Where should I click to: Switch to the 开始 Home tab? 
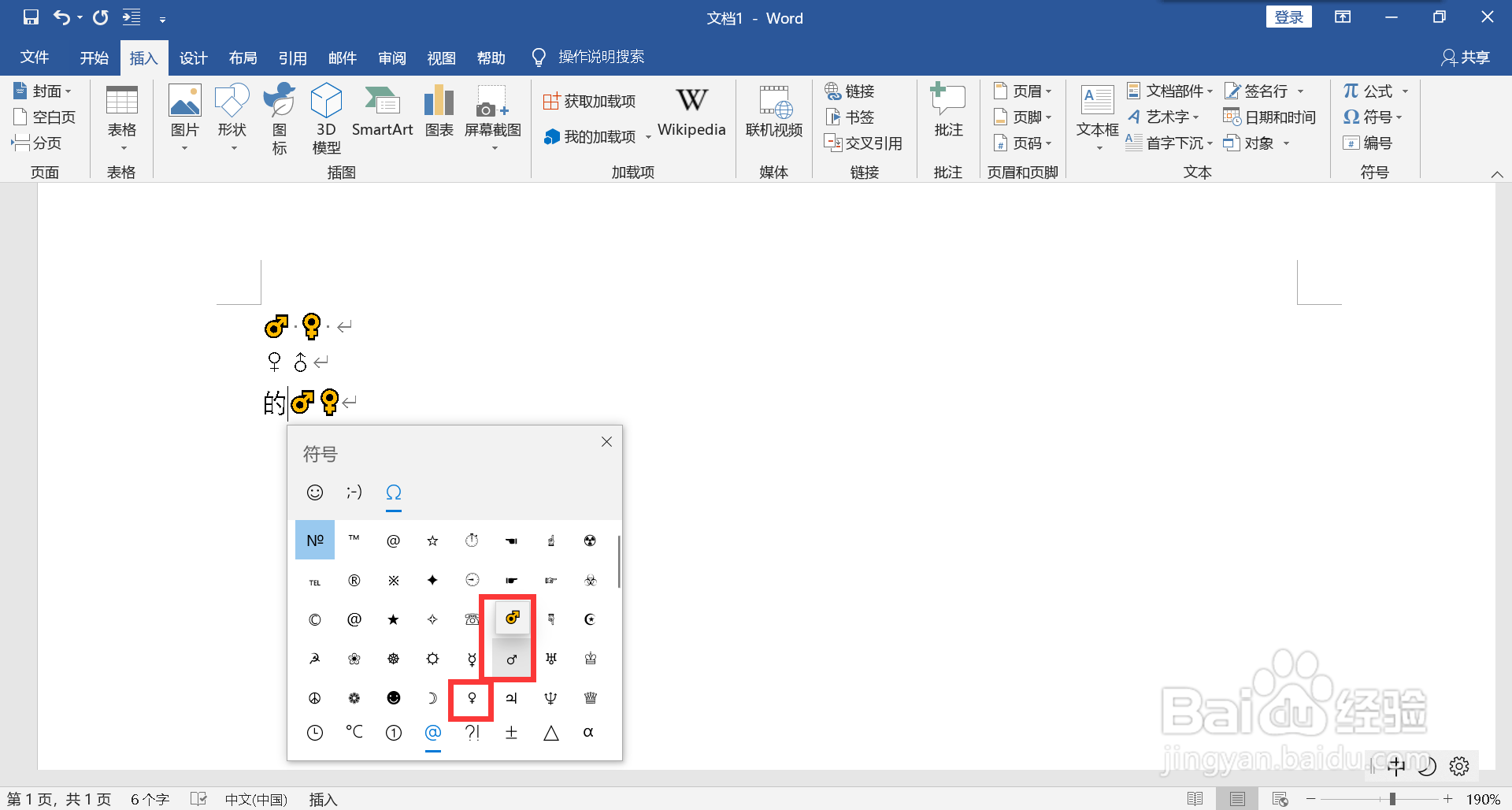[x=94, y=58]
